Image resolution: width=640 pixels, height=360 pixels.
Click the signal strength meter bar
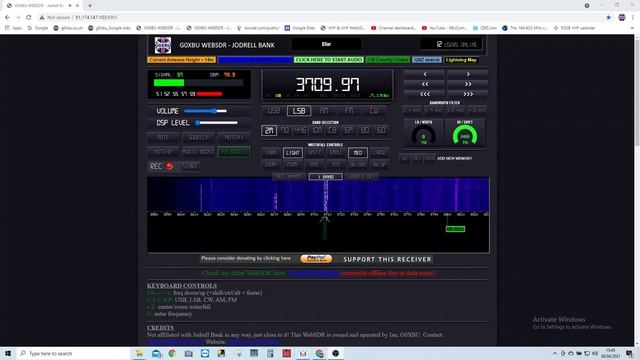pos(198,82)
